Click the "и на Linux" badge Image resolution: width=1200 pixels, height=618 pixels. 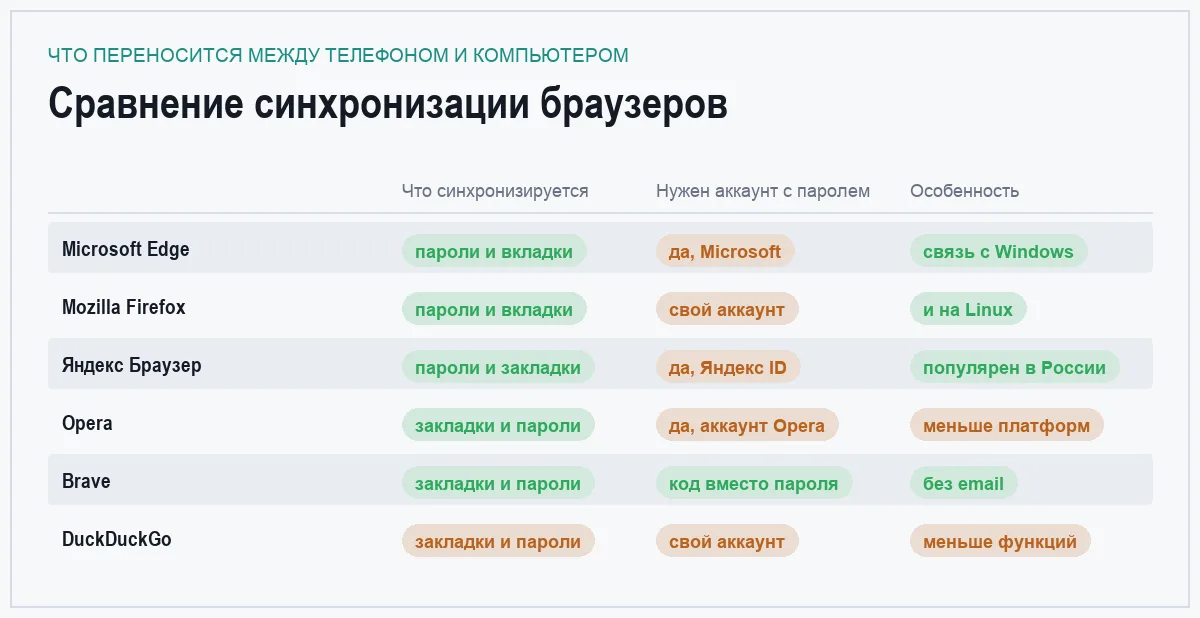point(968,309)
